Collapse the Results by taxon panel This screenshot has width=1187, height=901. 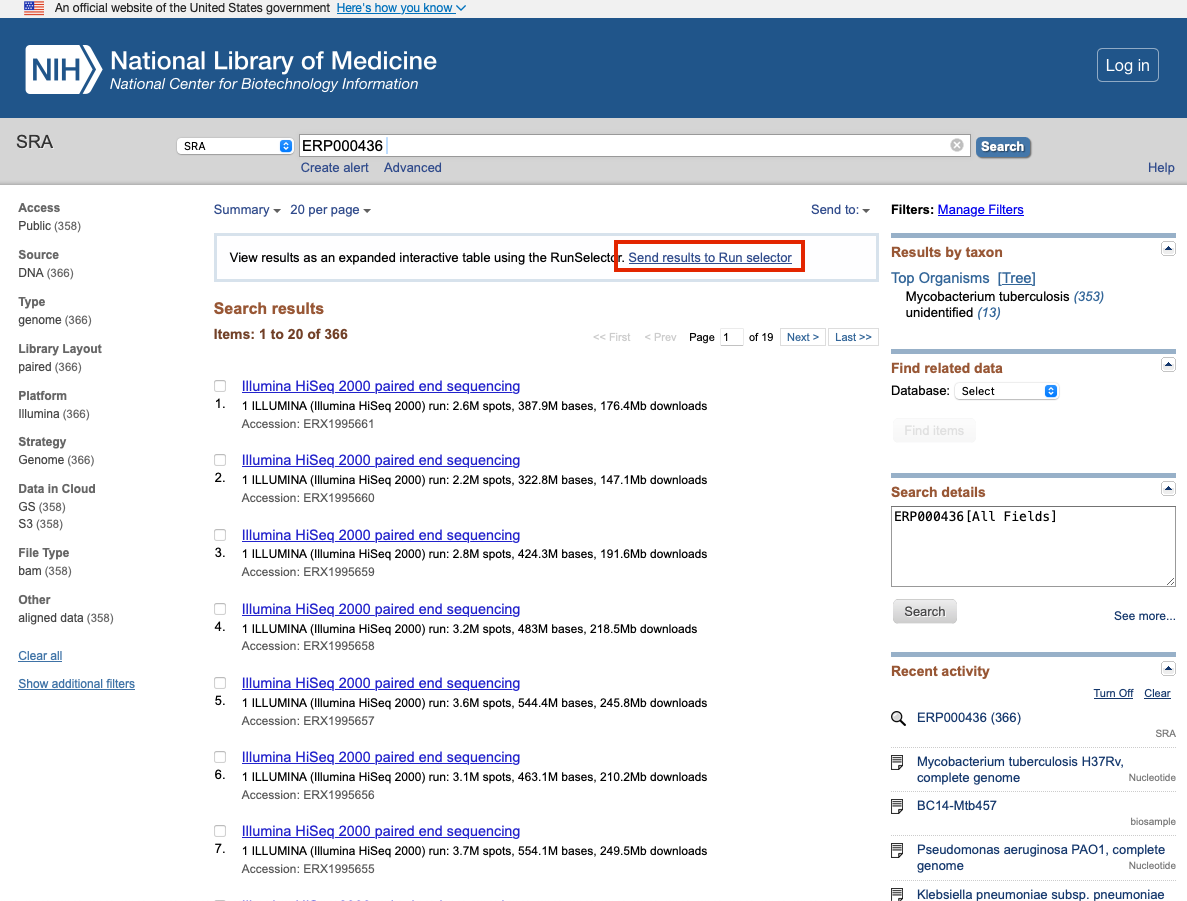[x=1167, y=248]
